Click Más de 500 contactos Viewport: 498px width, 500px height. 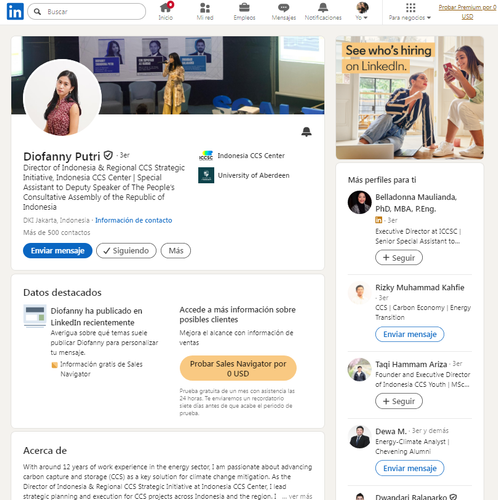point(57,232)
